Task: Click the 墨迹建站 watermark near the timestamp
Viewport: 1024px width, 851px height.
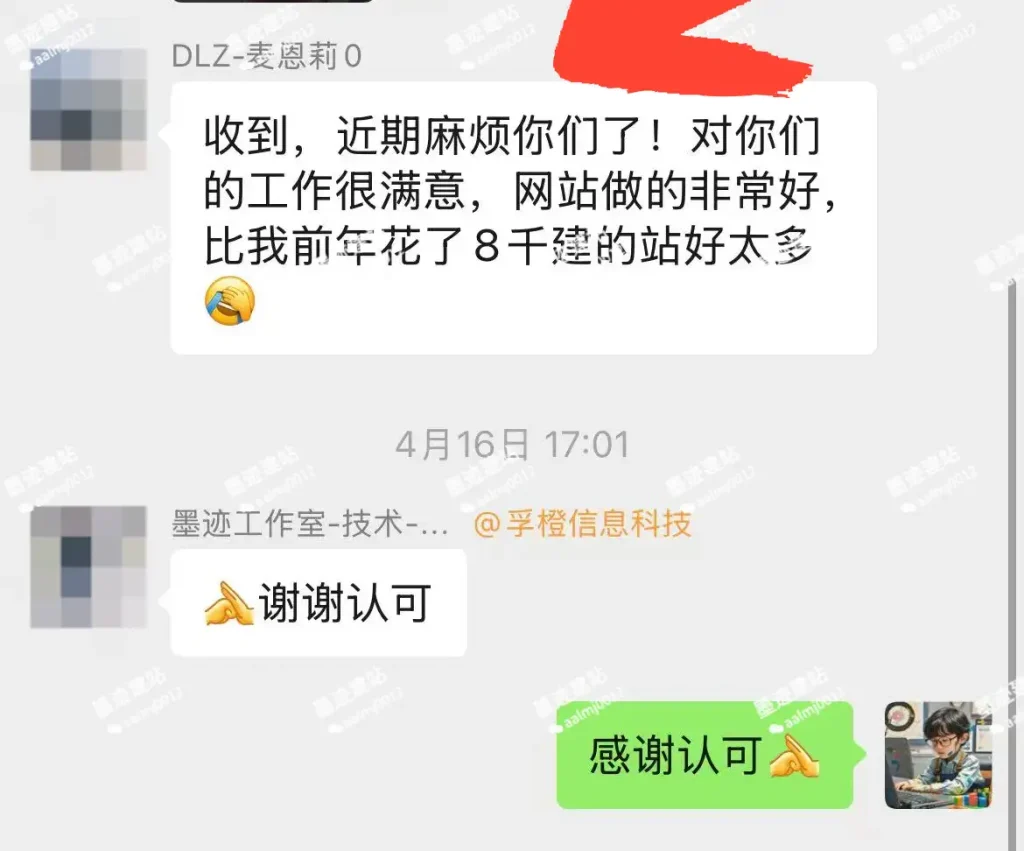Action: tap(489, 477)
